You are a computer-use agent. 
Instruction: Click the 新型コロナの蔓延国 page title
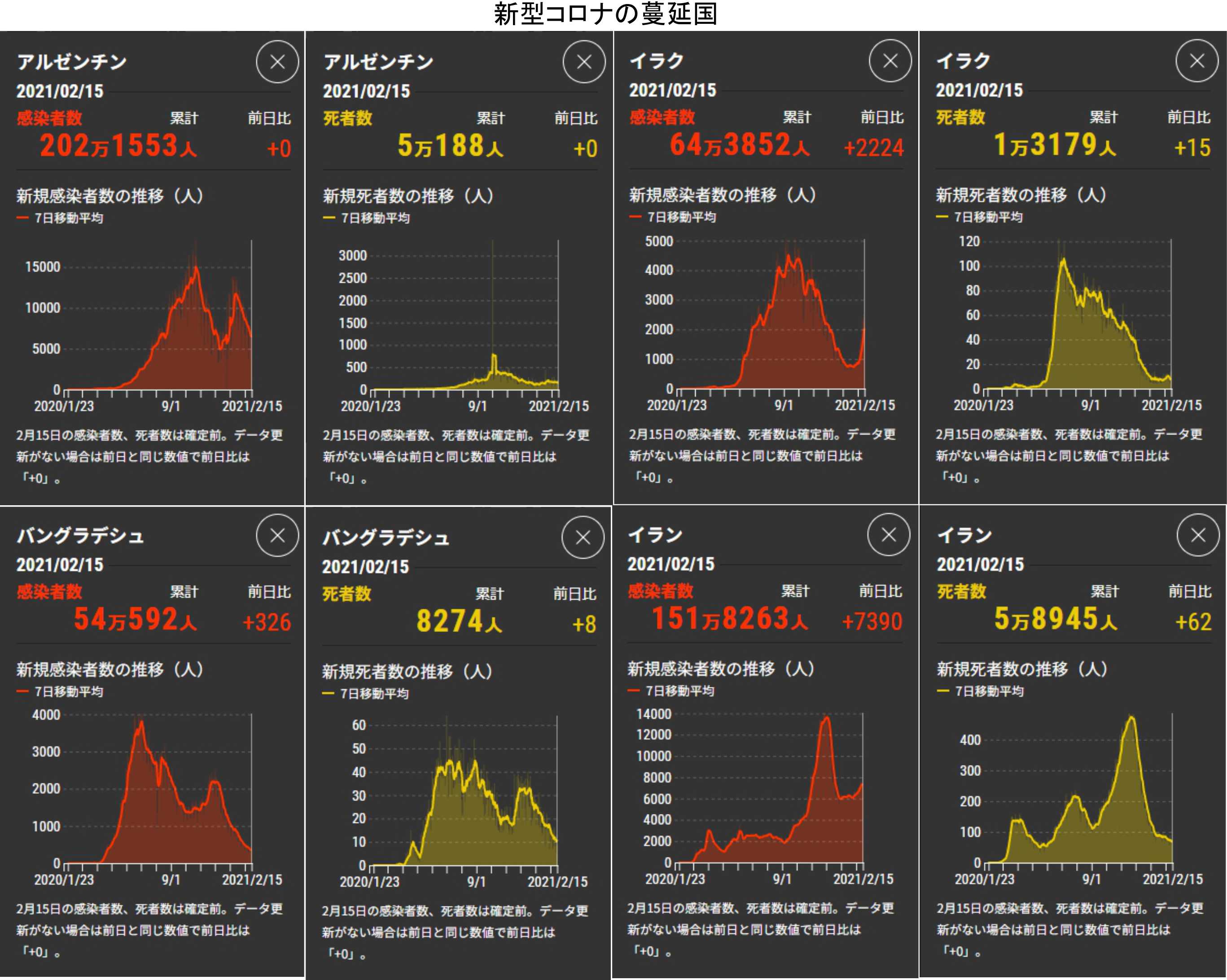click(x=605, y=13)
